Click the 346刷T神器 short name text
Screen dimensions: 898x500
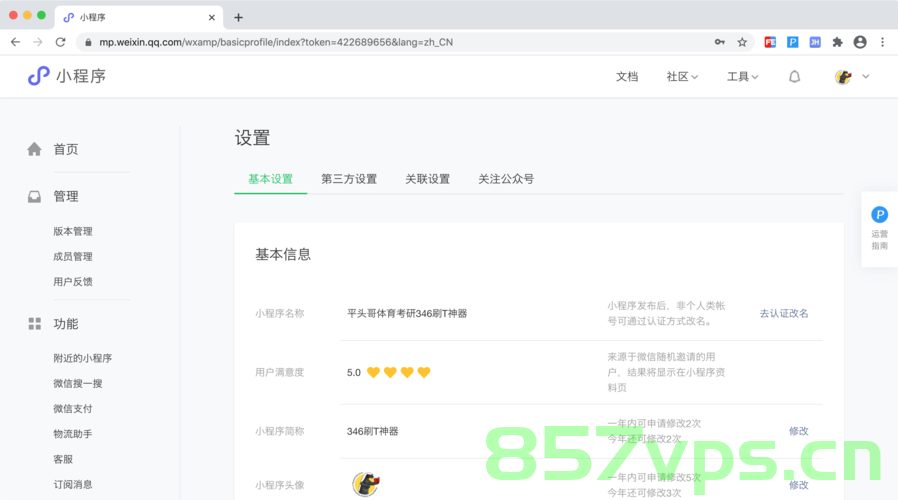click(372, 431)
